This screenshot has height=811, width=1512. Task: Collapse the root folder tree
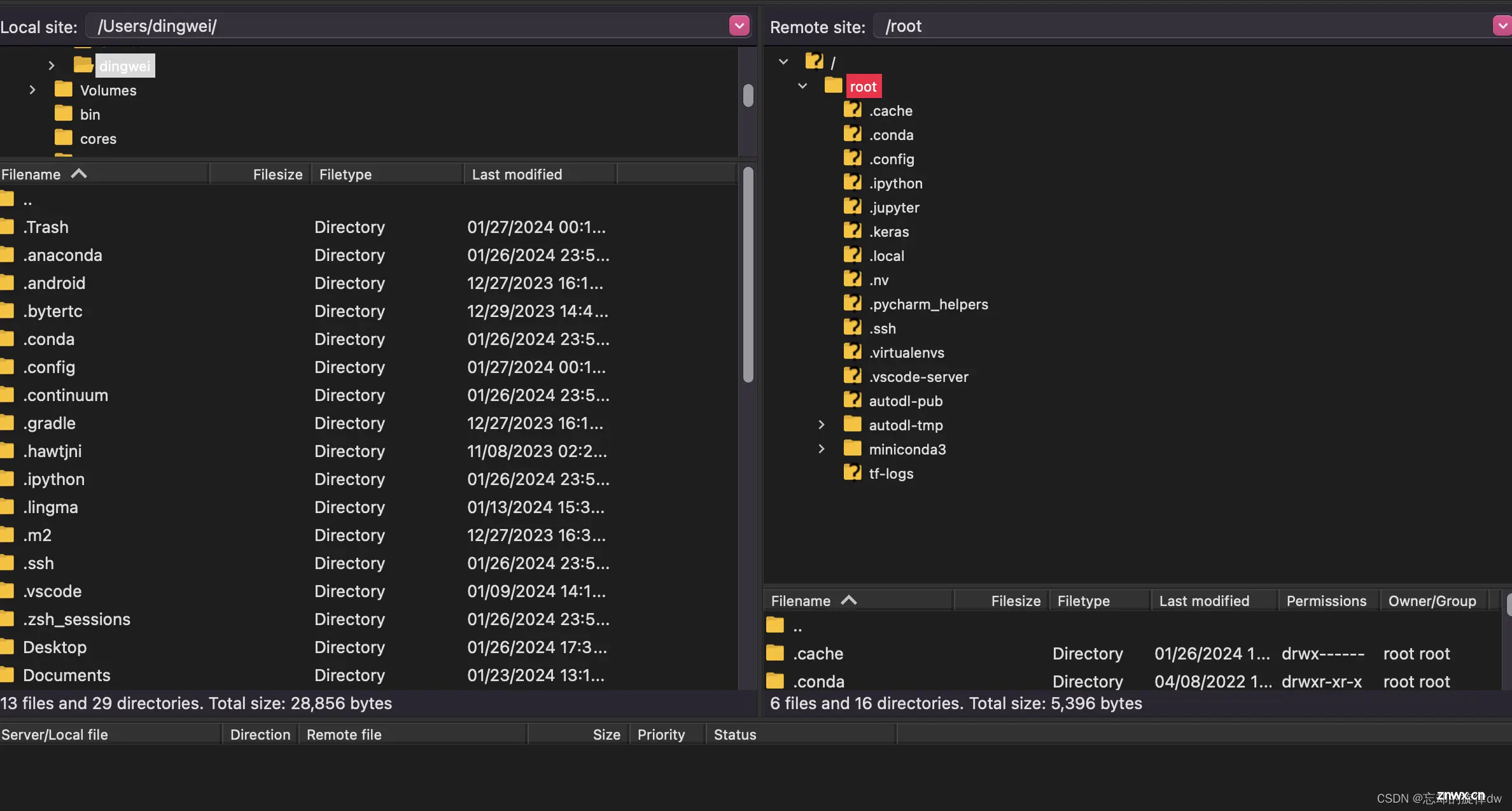click(x=801, y=86)
